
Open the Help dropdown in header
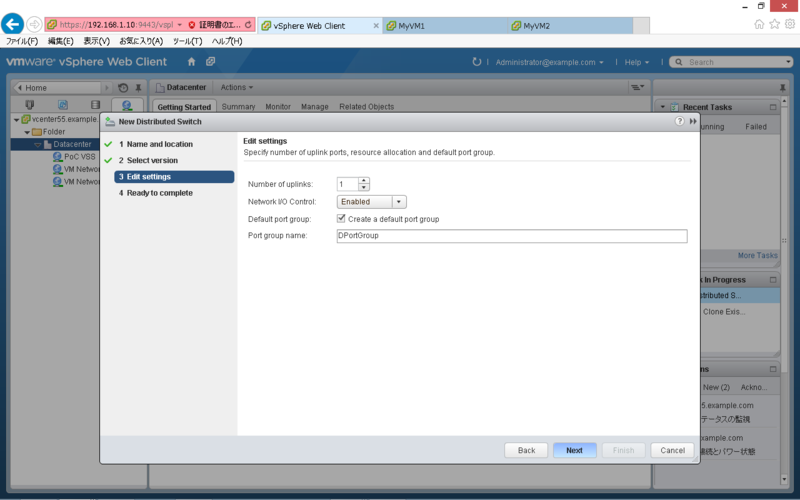tap(637, 62)
